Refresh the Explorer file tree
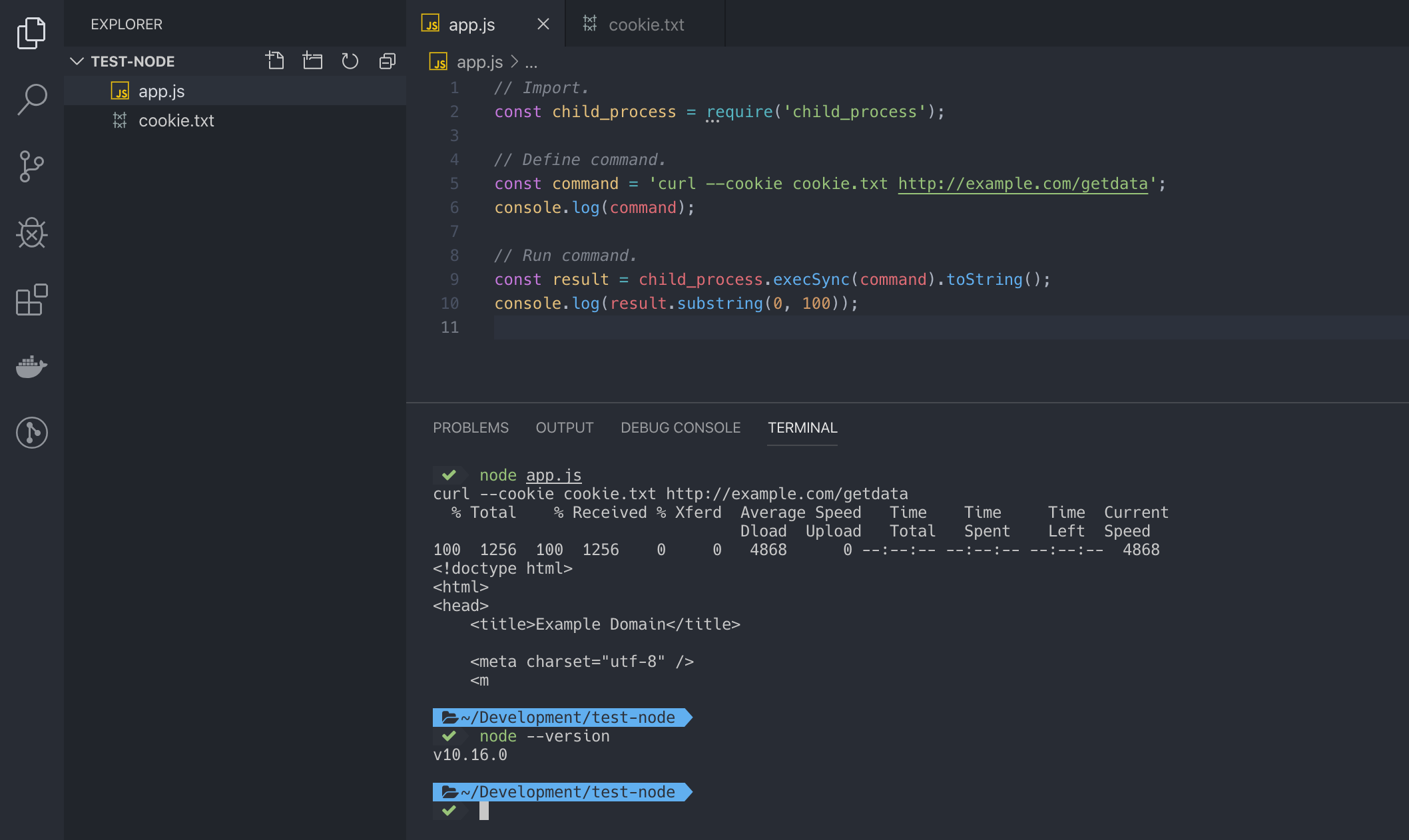This screenshot has width=1409, height=840. click(350, 61)
